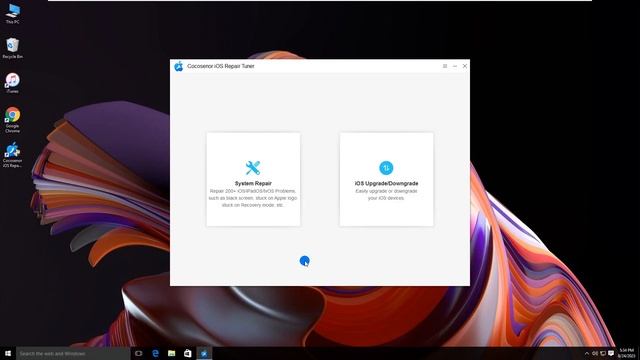
Task: Click the System Repair wrench icon
Action: pos(253,168)
